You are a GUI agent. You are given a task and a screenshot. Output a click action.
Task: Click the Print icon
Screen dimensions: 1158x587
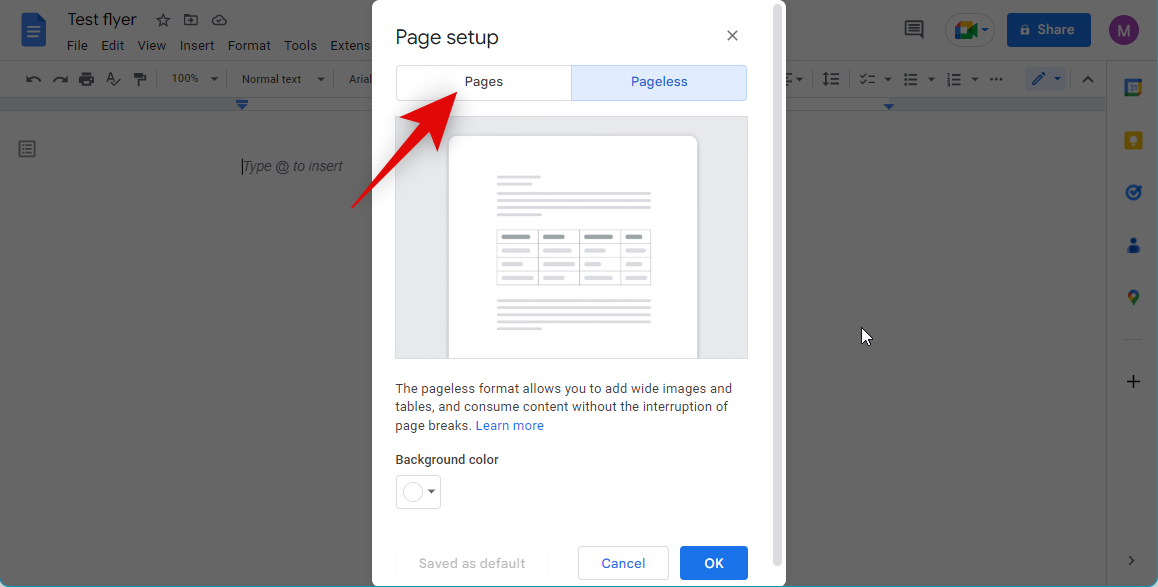tap(87, 79)
